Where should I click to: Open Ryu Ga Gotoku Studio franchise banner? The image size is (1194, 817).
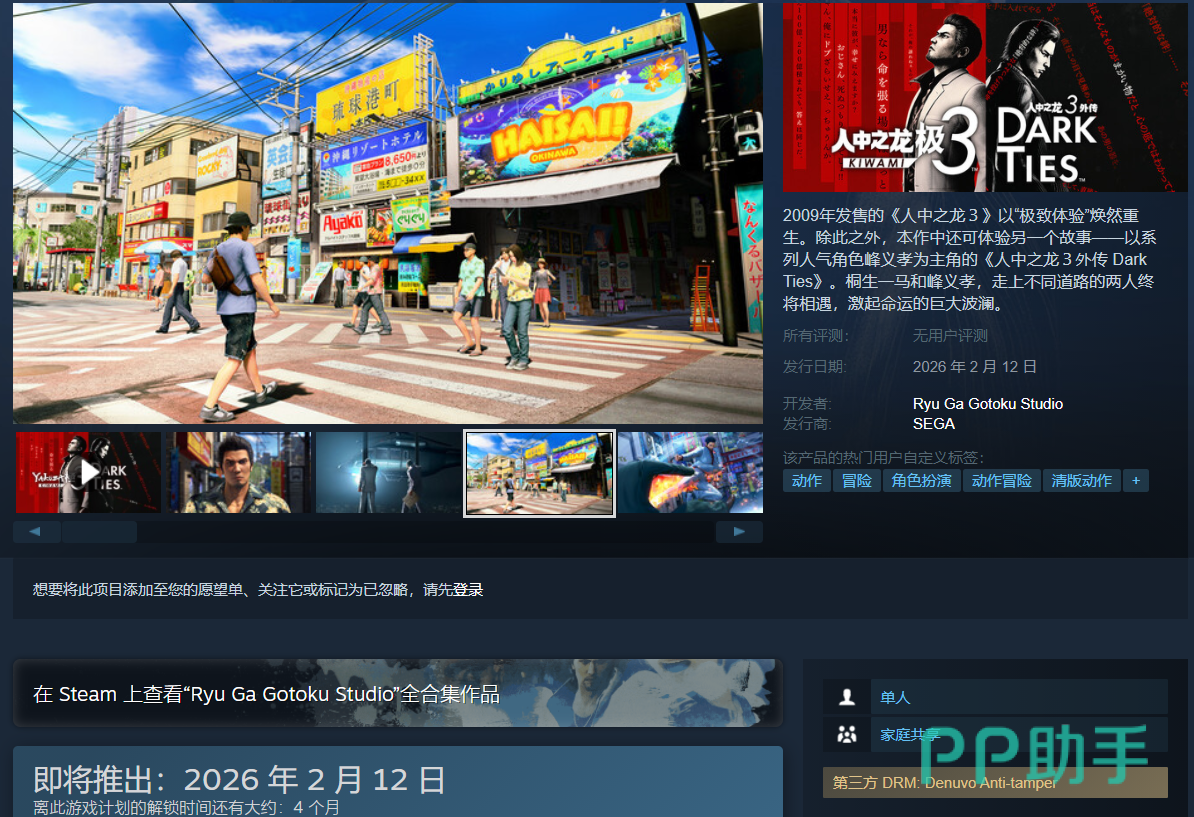(x=397, y=693)
